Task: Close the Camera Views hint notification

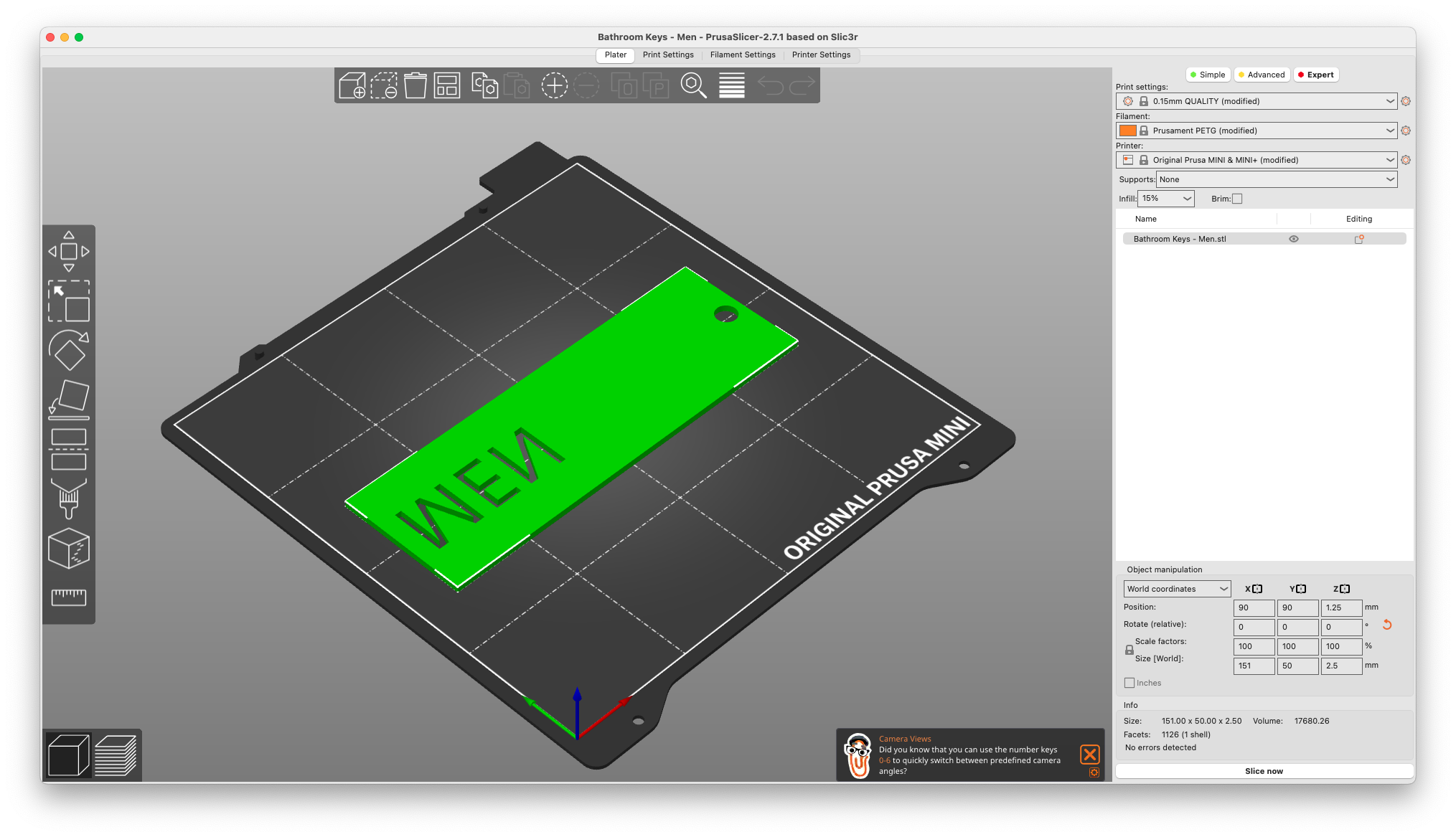Action: [x=1089, y=754]
